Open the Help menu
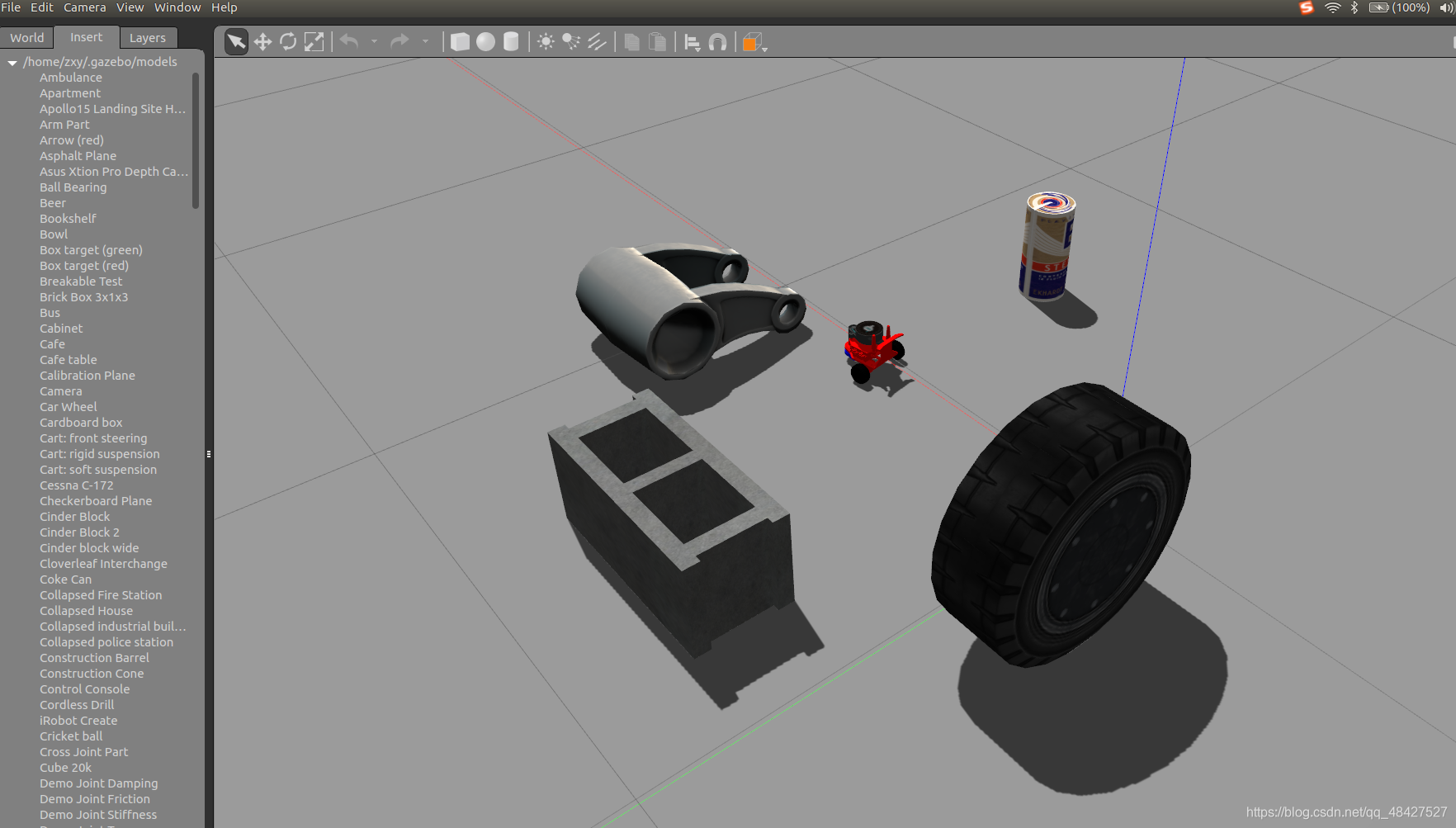Screen dimensions: 1456x828 [x=225, y=7]
